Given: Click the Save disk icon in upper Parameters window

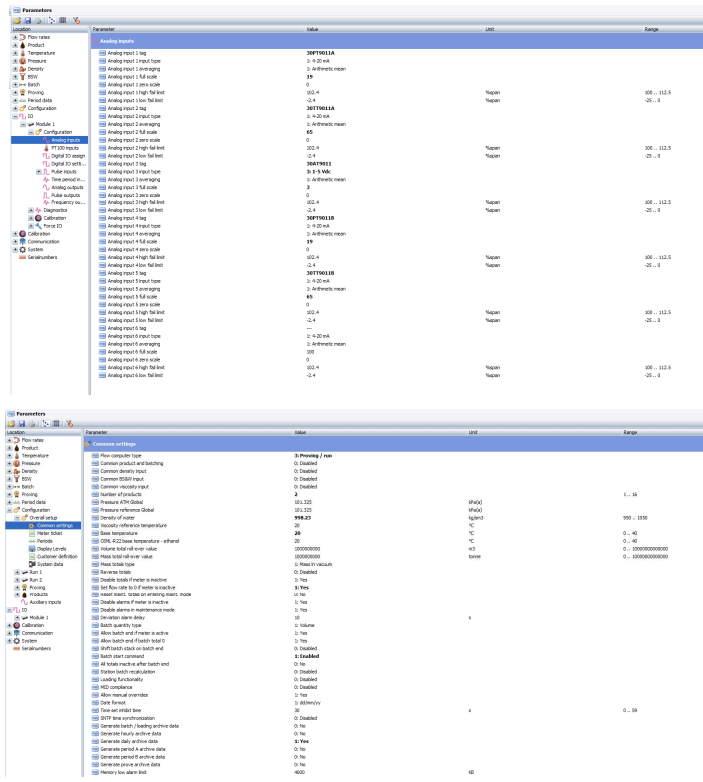Looking at the screenshot, I should (x=28, y=20).
